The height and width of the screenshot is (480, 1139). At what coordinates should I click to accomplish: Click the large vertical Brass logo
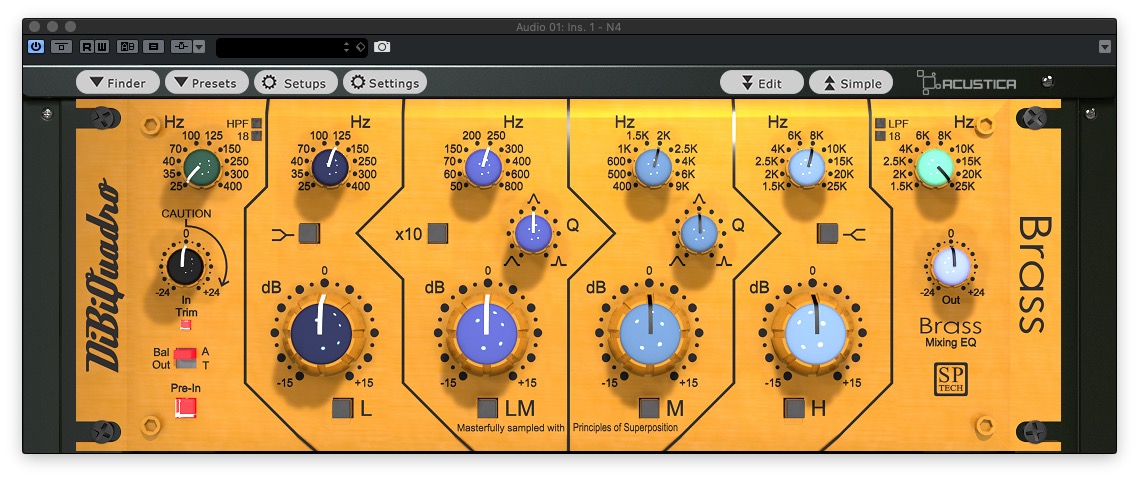pyautogui.click(x=1035, y=274)
